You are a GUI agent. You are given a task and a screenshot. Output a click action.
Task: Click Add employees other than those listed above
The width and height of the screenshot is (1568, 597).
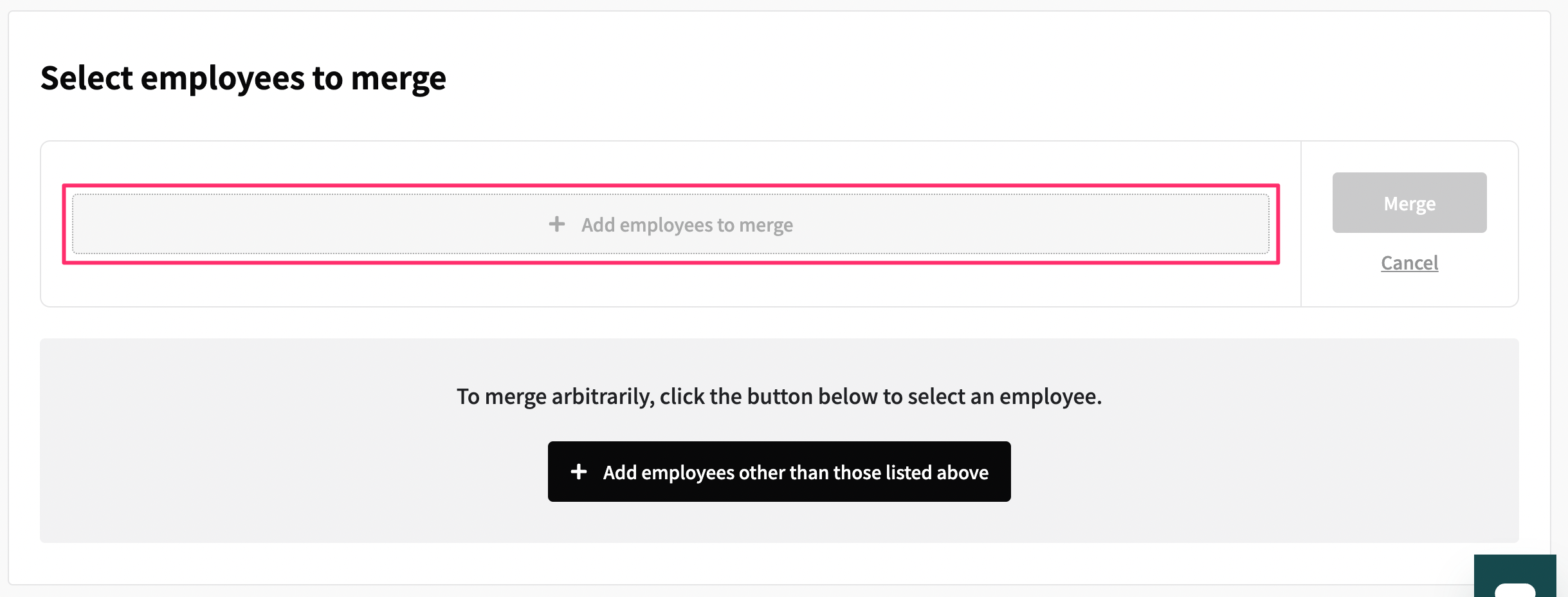click(x=779, y=472)
